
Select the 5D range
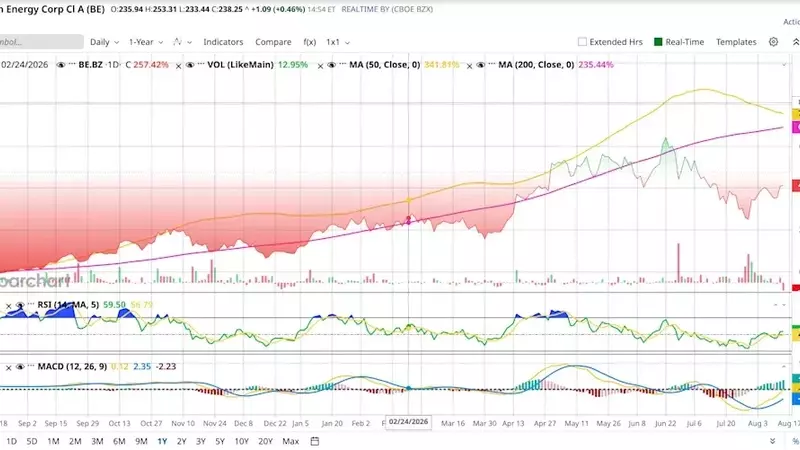pos(32,441)
